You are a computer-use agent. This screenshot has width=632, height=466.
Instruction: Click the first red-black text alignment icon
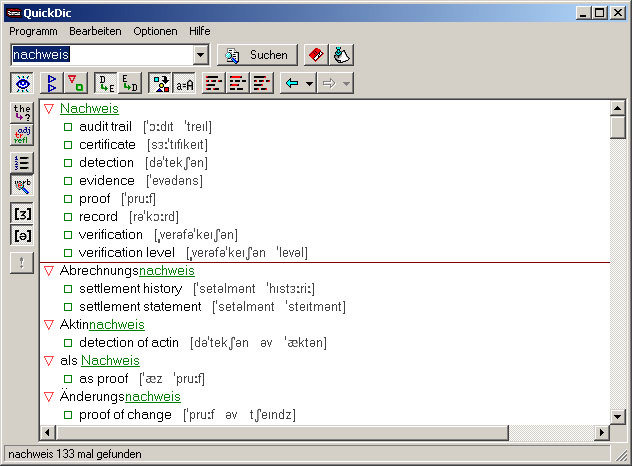coord(214,83)
